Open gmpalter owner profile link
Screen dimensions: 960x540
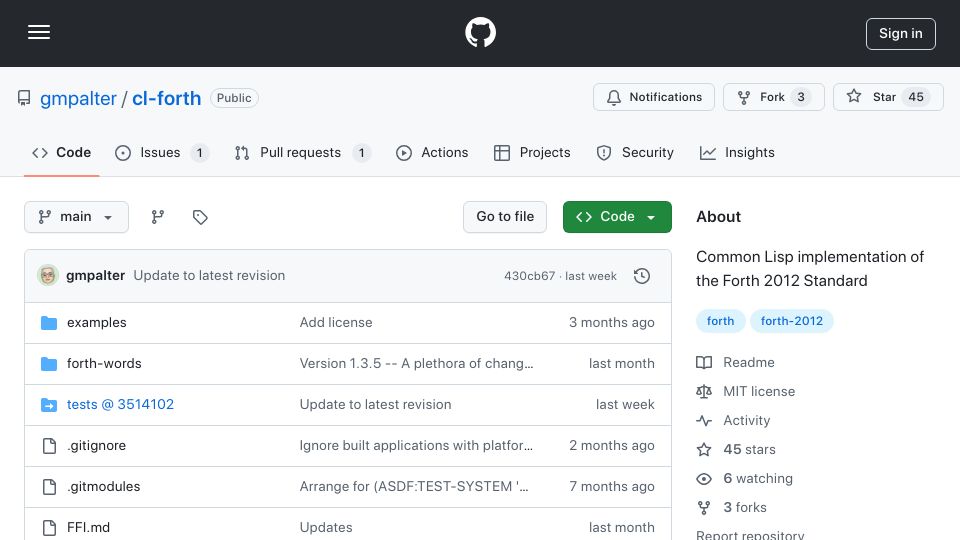[78, 98]
